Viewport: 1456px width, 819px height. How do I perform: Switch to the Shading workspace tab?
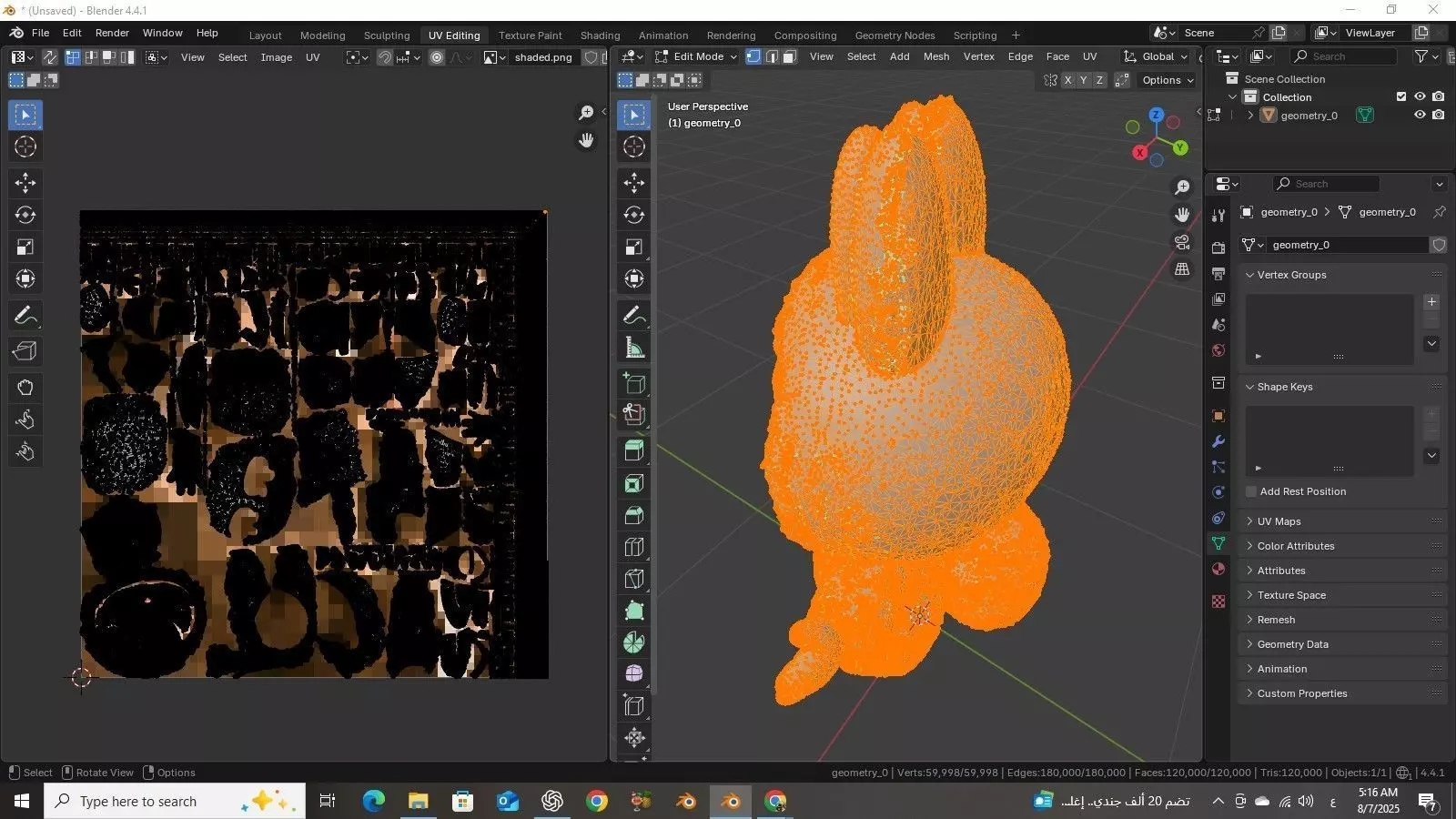(601, 35)
